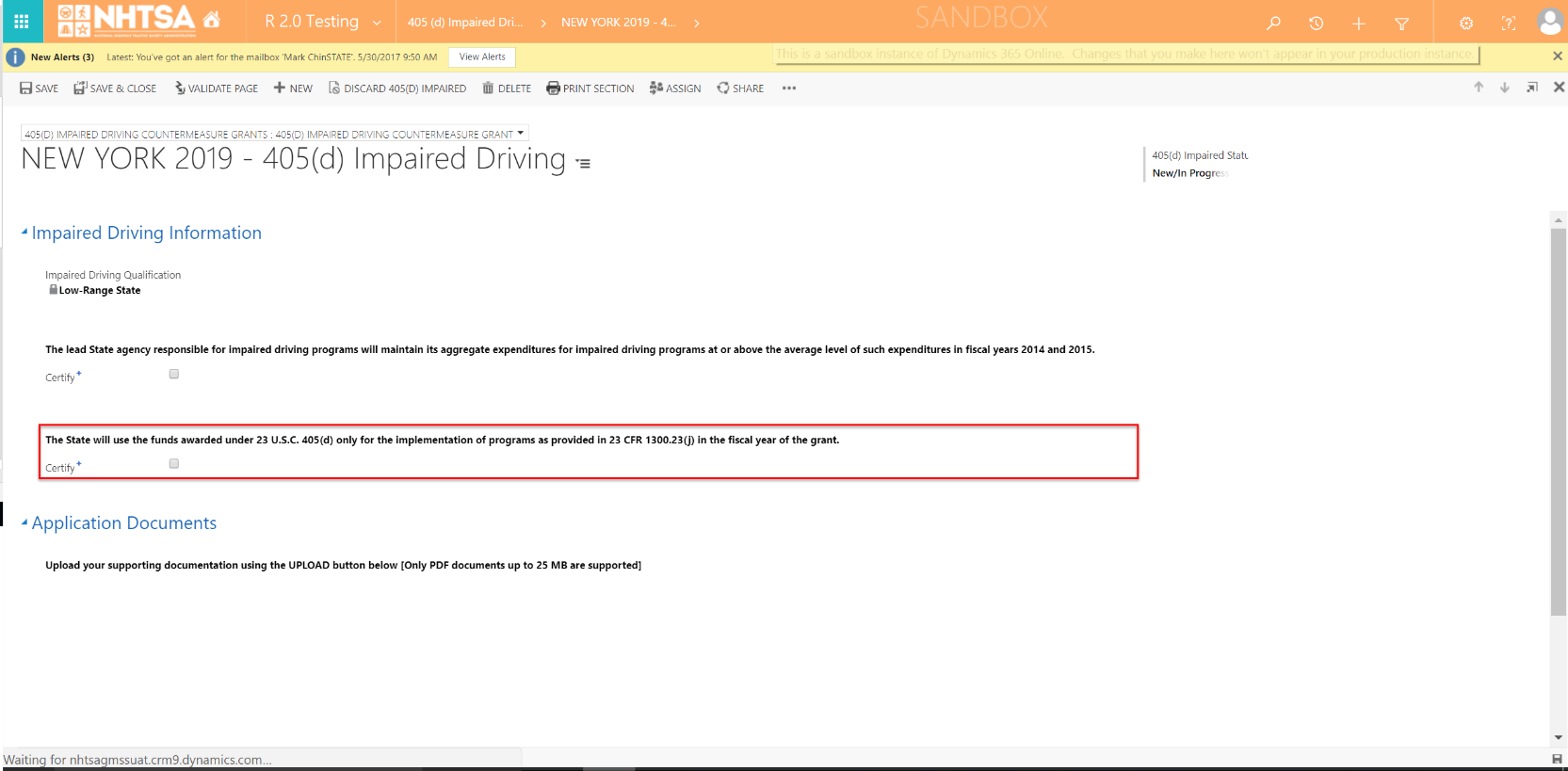
Task: Dismiss the sandbox notification bar
Action: pyautogui.click(x=1558, y=56)
